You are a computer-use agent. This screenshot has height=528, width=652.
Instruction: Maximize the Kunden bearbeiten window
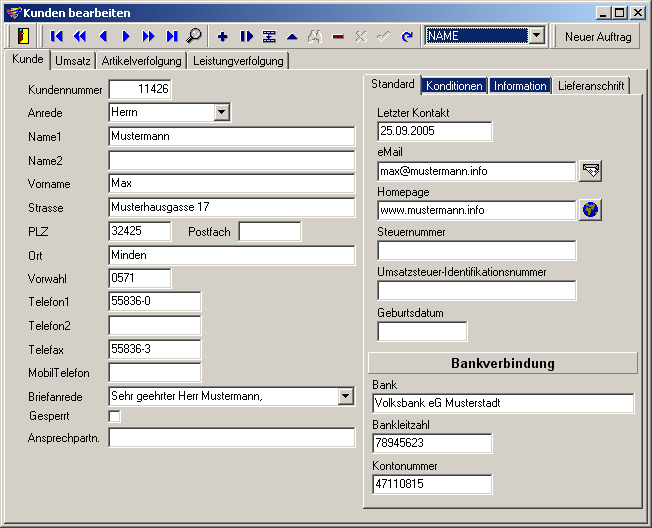tap(620, 13)
